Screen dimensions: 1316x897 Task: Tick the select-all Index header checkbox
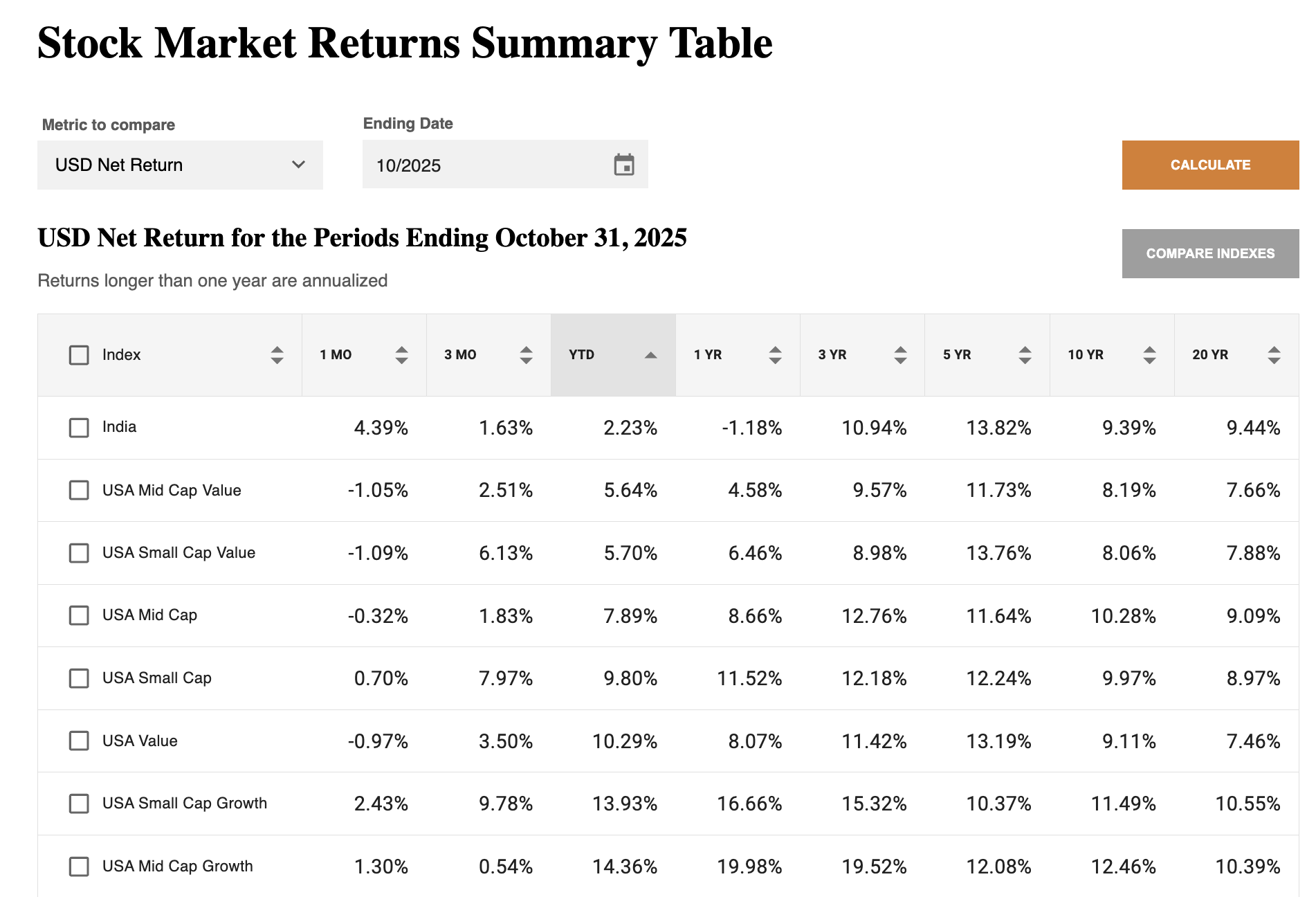pos(79,355)
